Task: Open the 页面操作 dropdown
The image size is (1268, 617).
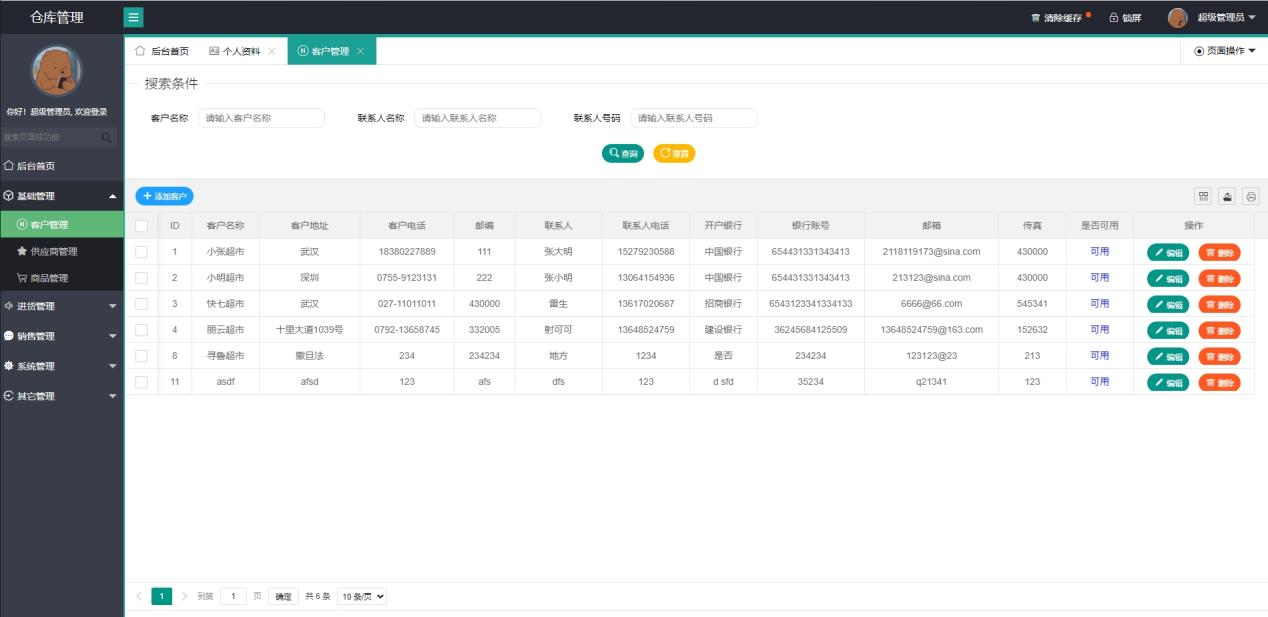Action: pyautogui.click(x=1224, y=51)
